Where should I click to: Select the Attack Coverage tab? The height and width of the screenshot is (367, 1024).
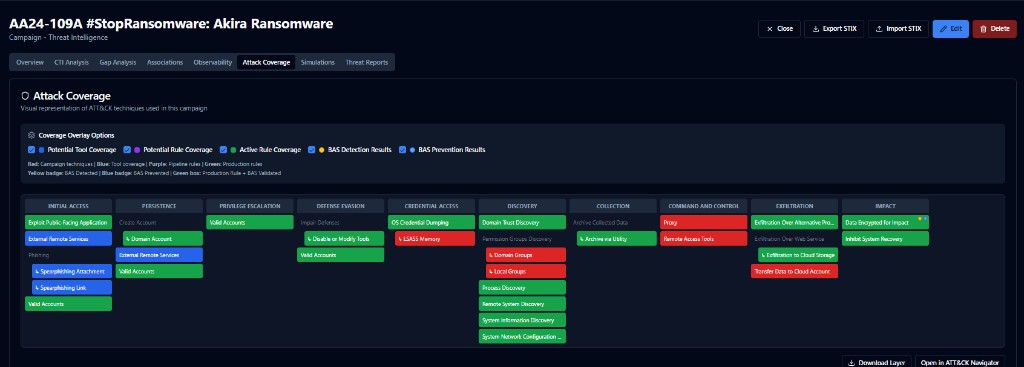[266, 63]
